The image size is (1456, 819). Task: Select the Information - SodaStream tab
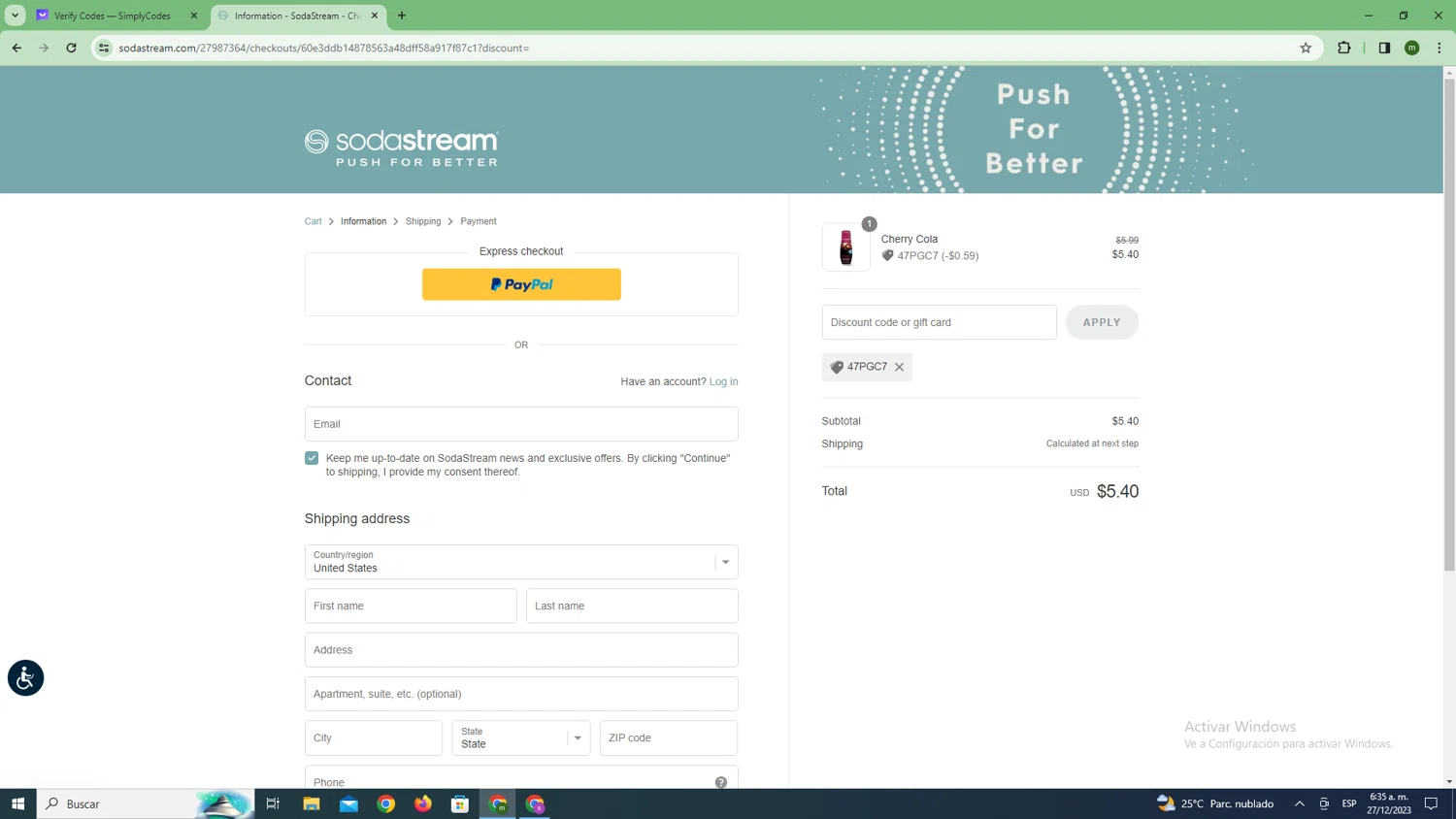(x=296, y=16)
